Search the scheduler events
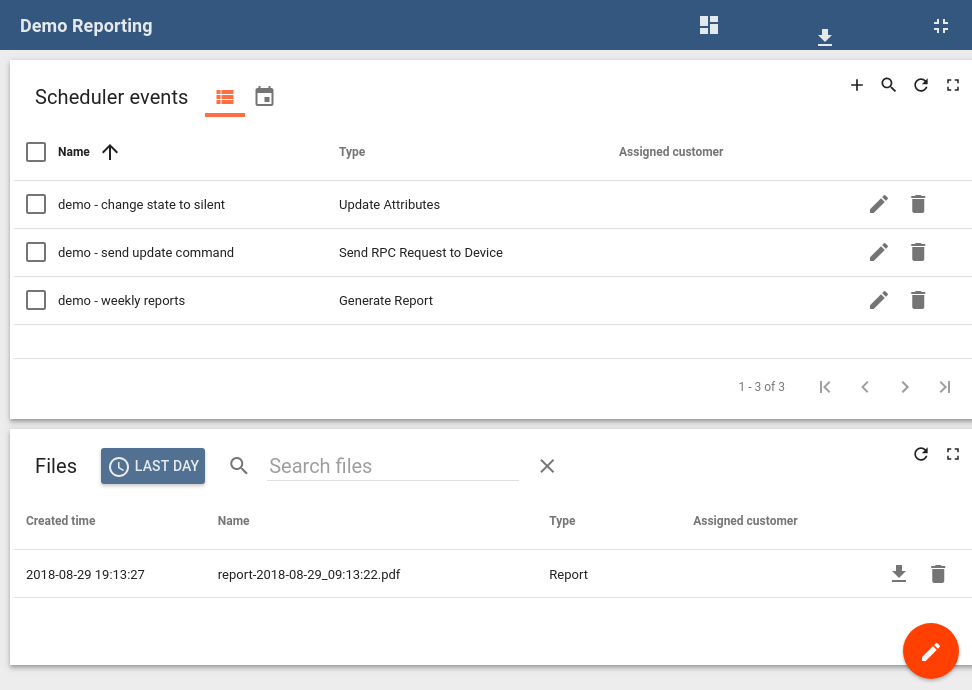 pos(889,85)
